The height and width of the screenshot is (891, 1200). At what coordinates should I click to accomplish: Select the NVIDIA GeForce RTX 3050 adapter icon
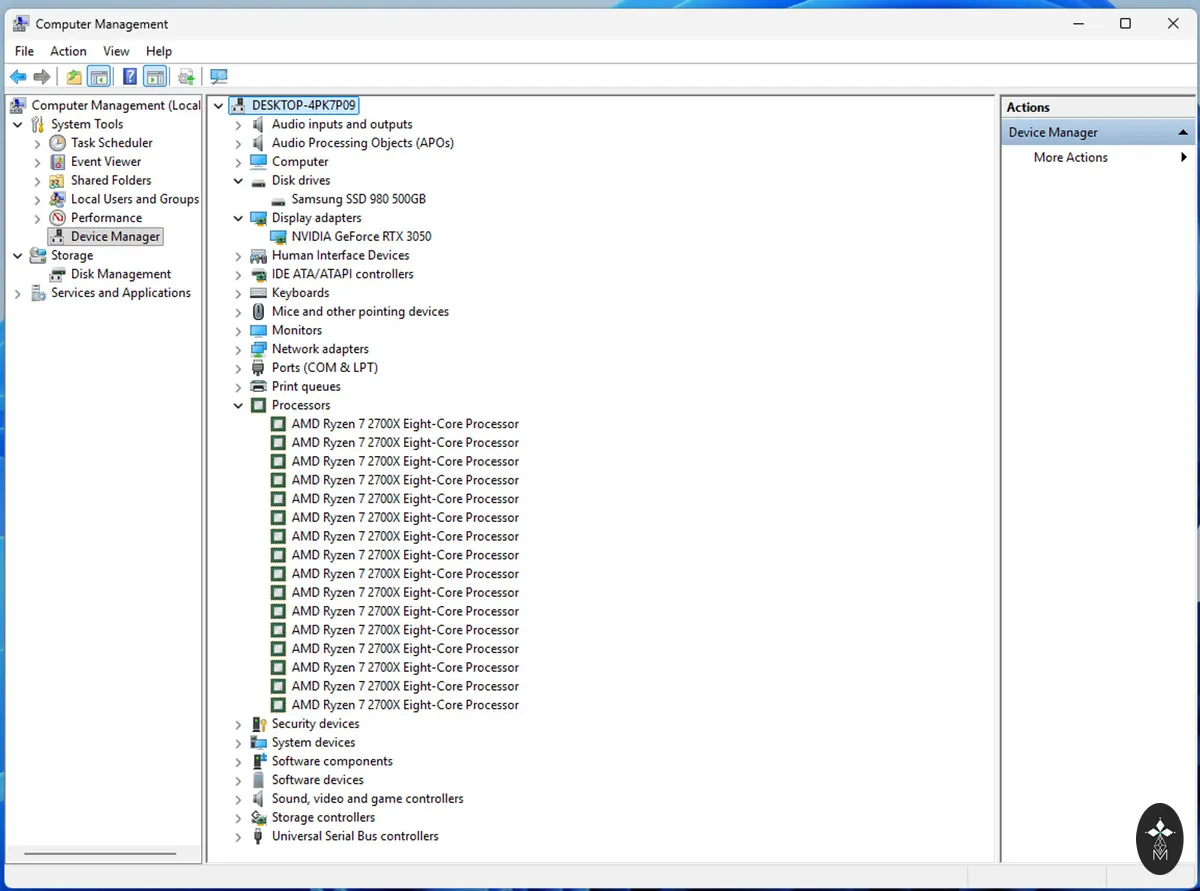coord(278,237)
